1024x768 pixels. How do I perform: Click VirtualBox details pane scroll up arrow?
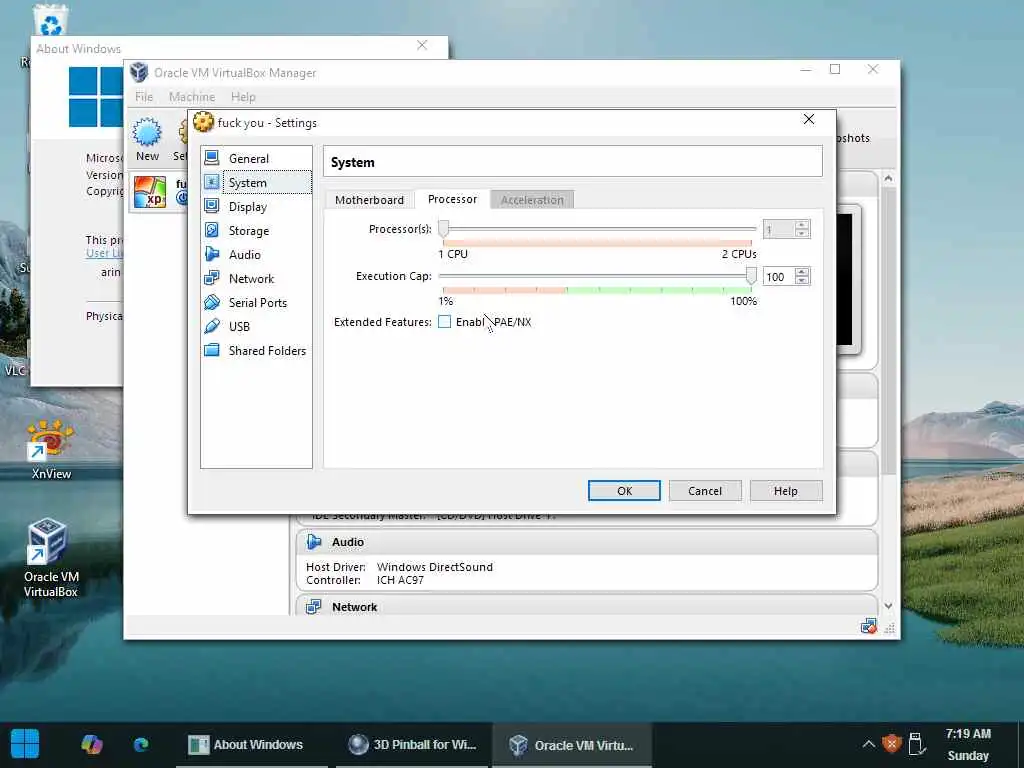click(x=888, y=178)
